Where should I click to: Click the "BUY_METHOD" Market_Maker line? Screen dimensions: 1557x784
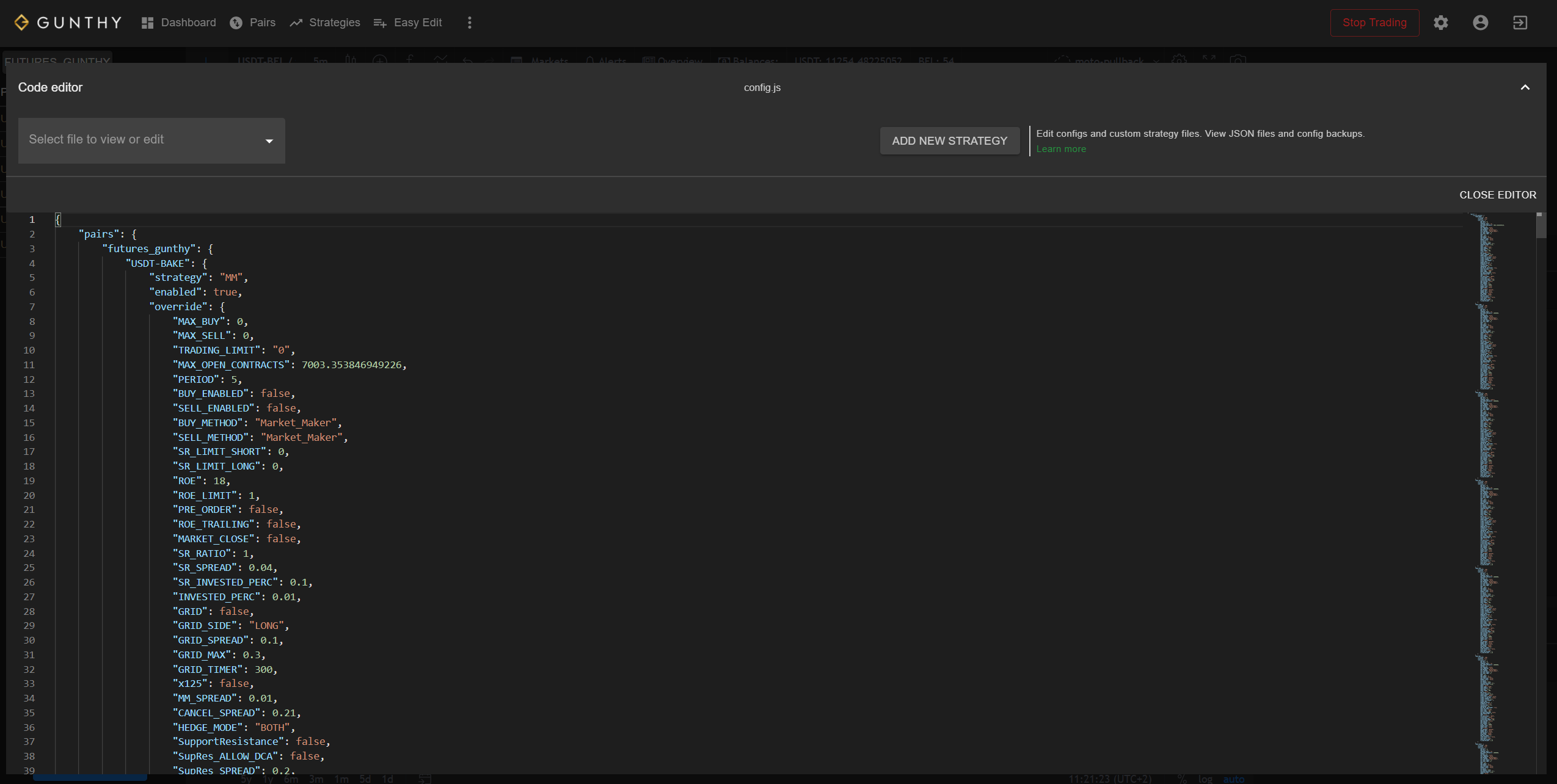[x=257, y=423]
